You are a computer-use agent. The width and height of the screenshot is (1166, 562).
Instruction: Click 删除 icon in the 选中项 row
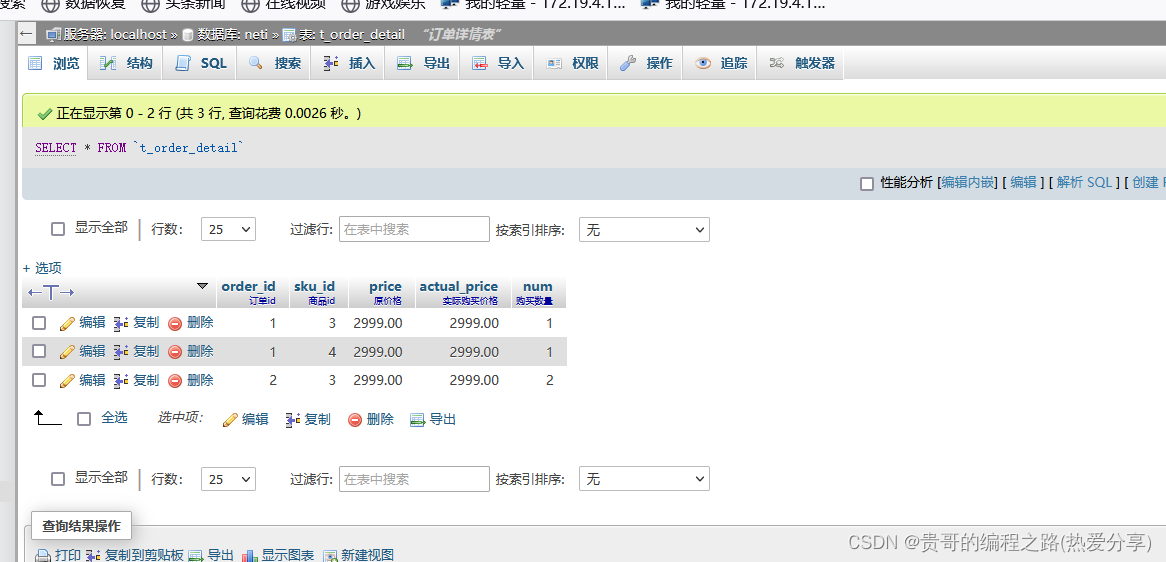pyautogui.click(x=355, y=420)
